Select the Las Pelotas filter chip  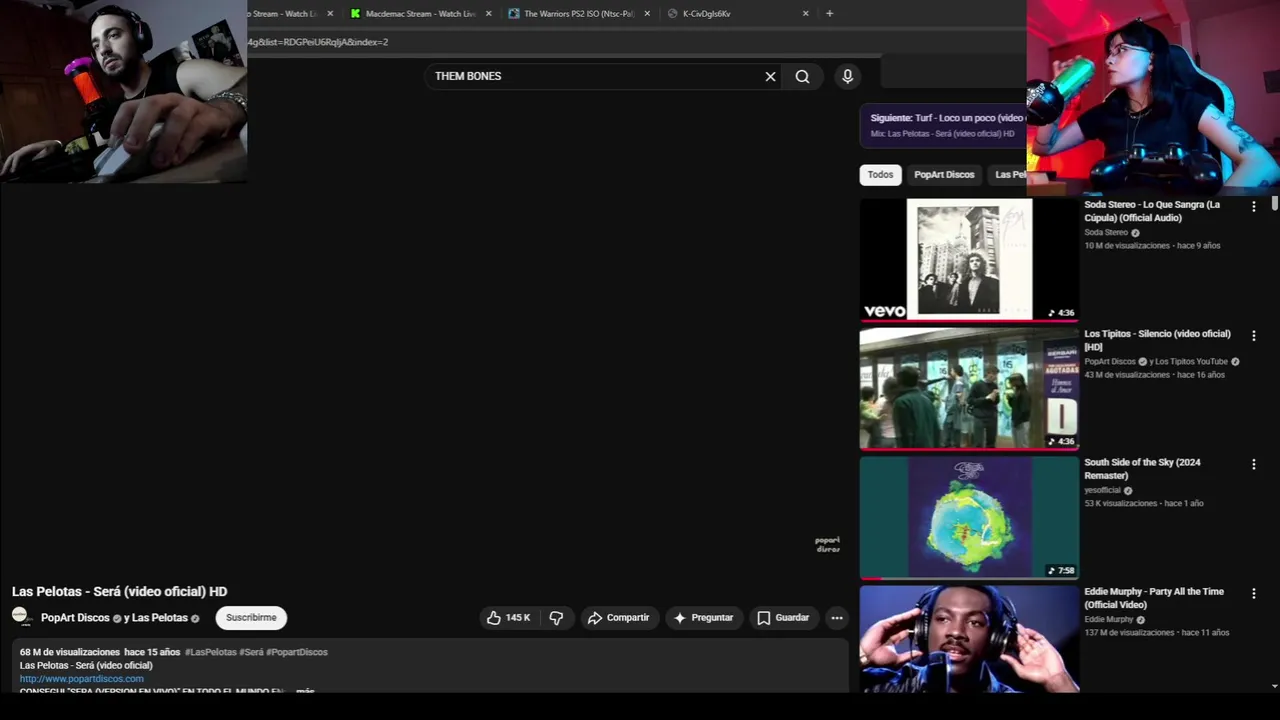coord(1010,174)
